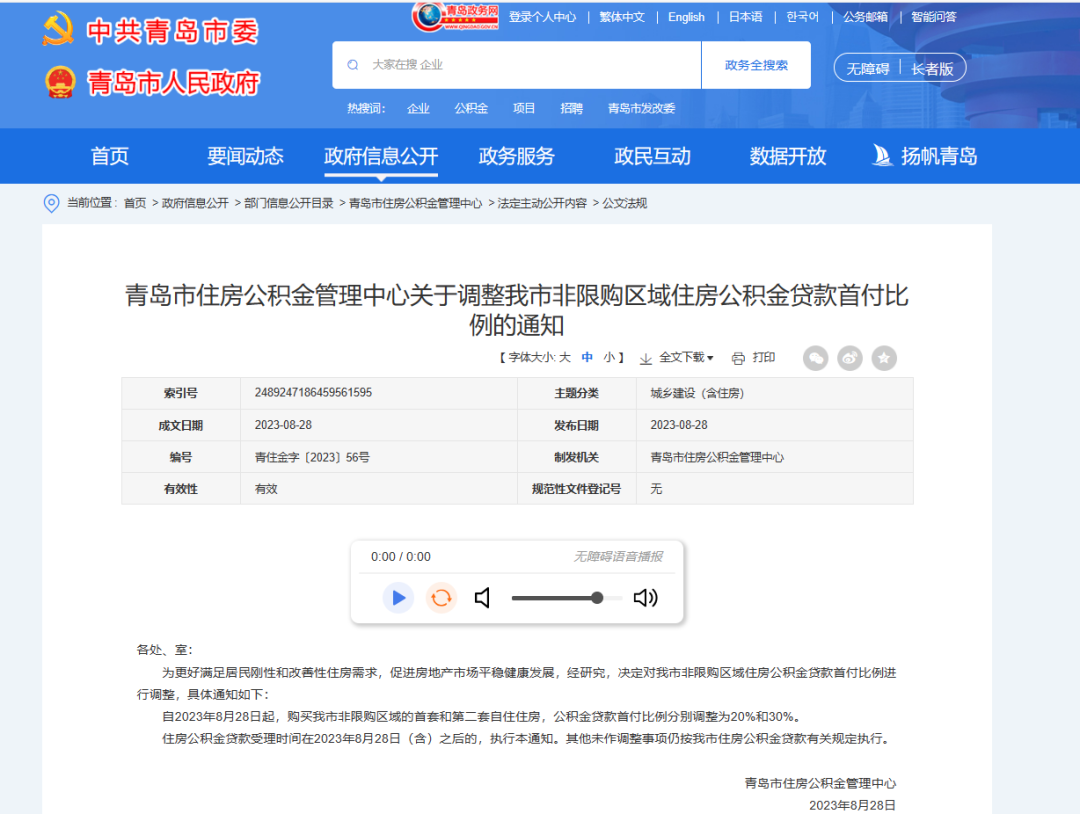Expand the 全文下载 download dropdown
This screenshot has width=1080, height=814.
[x=677, y=358]
